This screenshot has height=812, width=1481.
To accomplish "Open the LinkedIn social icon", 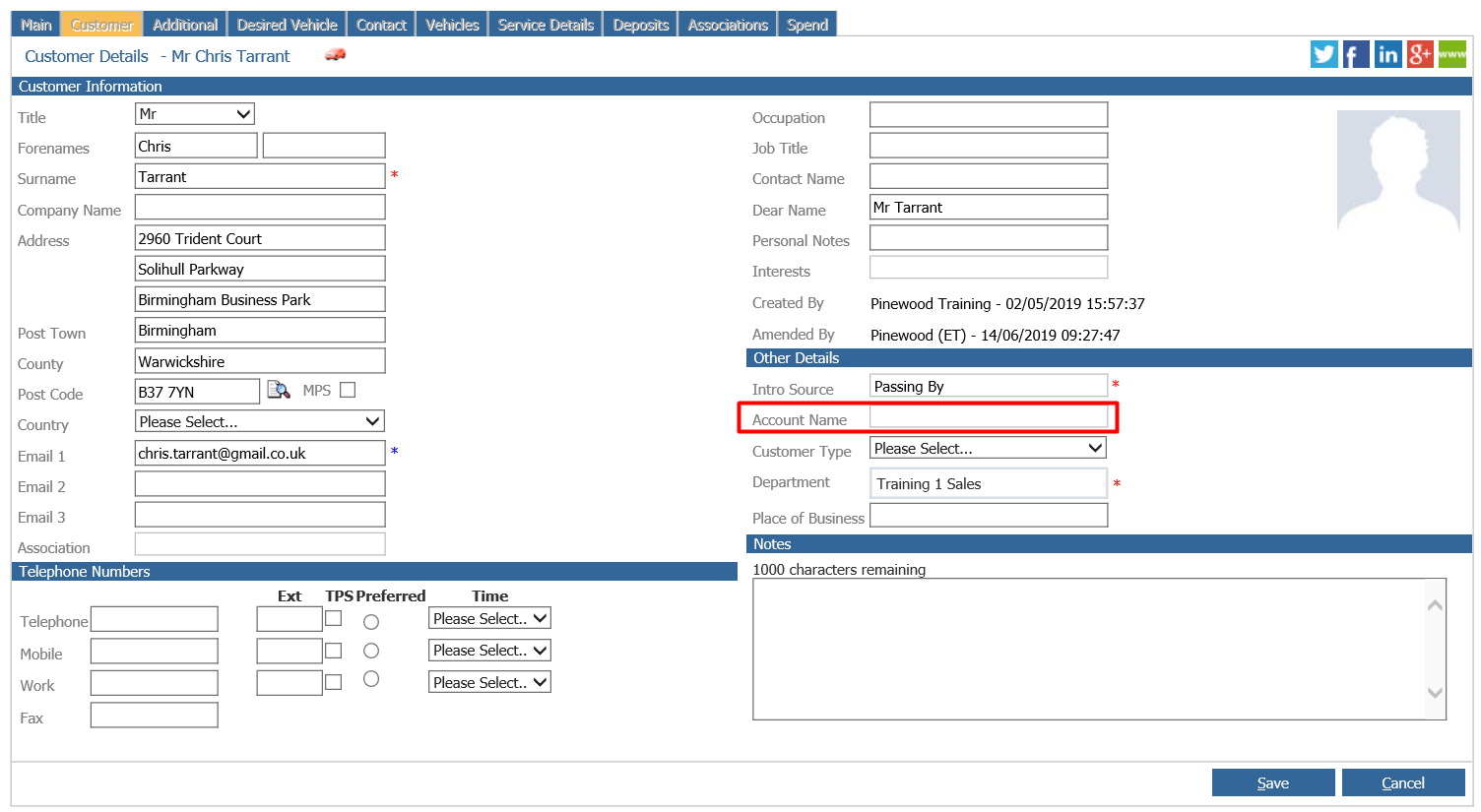I will (x=1387, y=54).
